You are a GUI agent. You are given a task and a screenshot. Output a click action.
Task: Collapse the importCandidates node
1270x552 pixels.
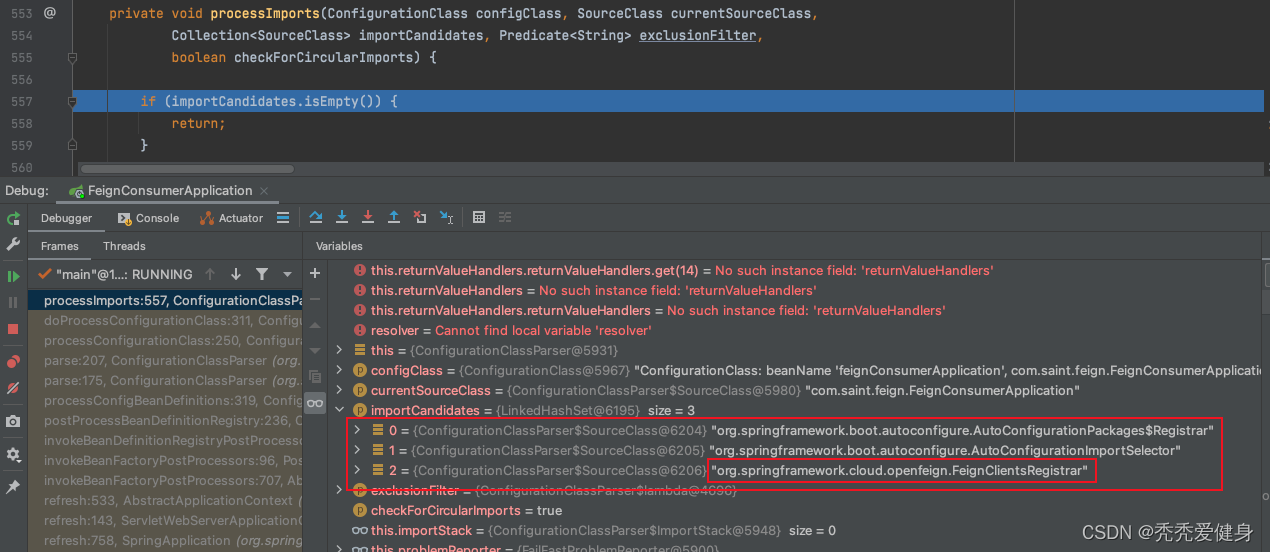[x=339, y=410]
